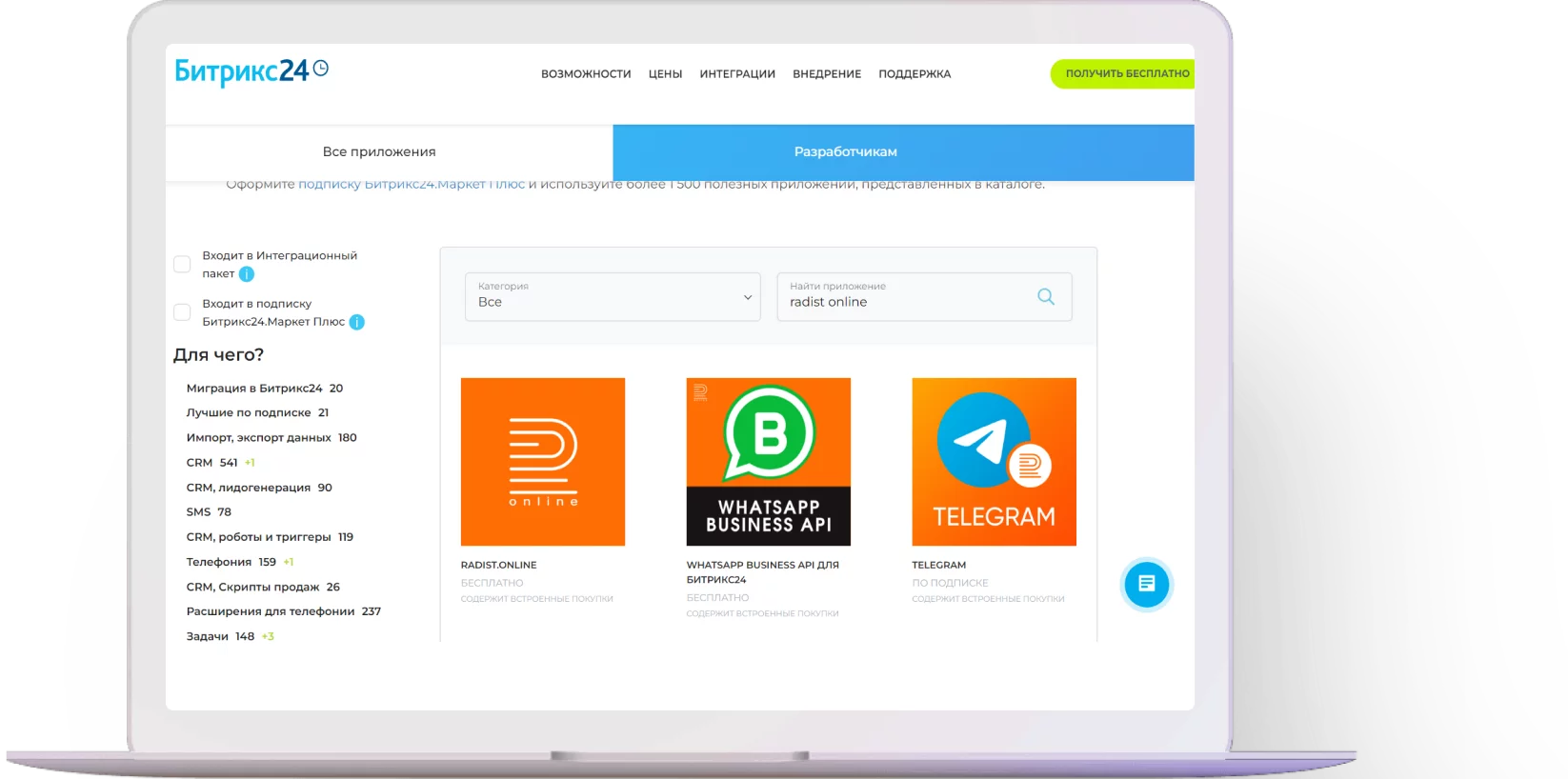The width and height of the screenshot is (1568, 779).
Task: Show info for Маркет Плюс subscription
Action: [x=356, y=322]
